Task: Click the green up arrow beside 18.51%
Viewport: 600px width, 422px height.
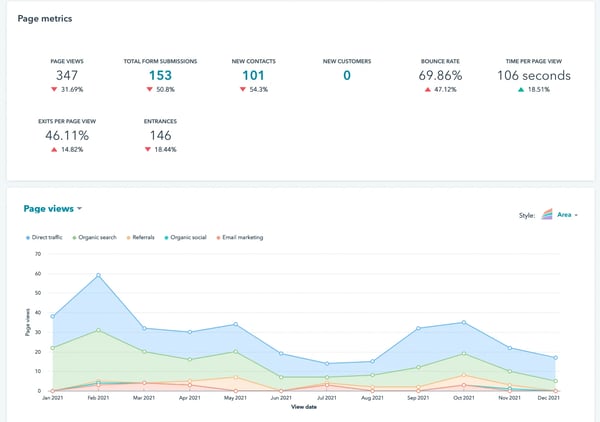Action: (521, 89)
